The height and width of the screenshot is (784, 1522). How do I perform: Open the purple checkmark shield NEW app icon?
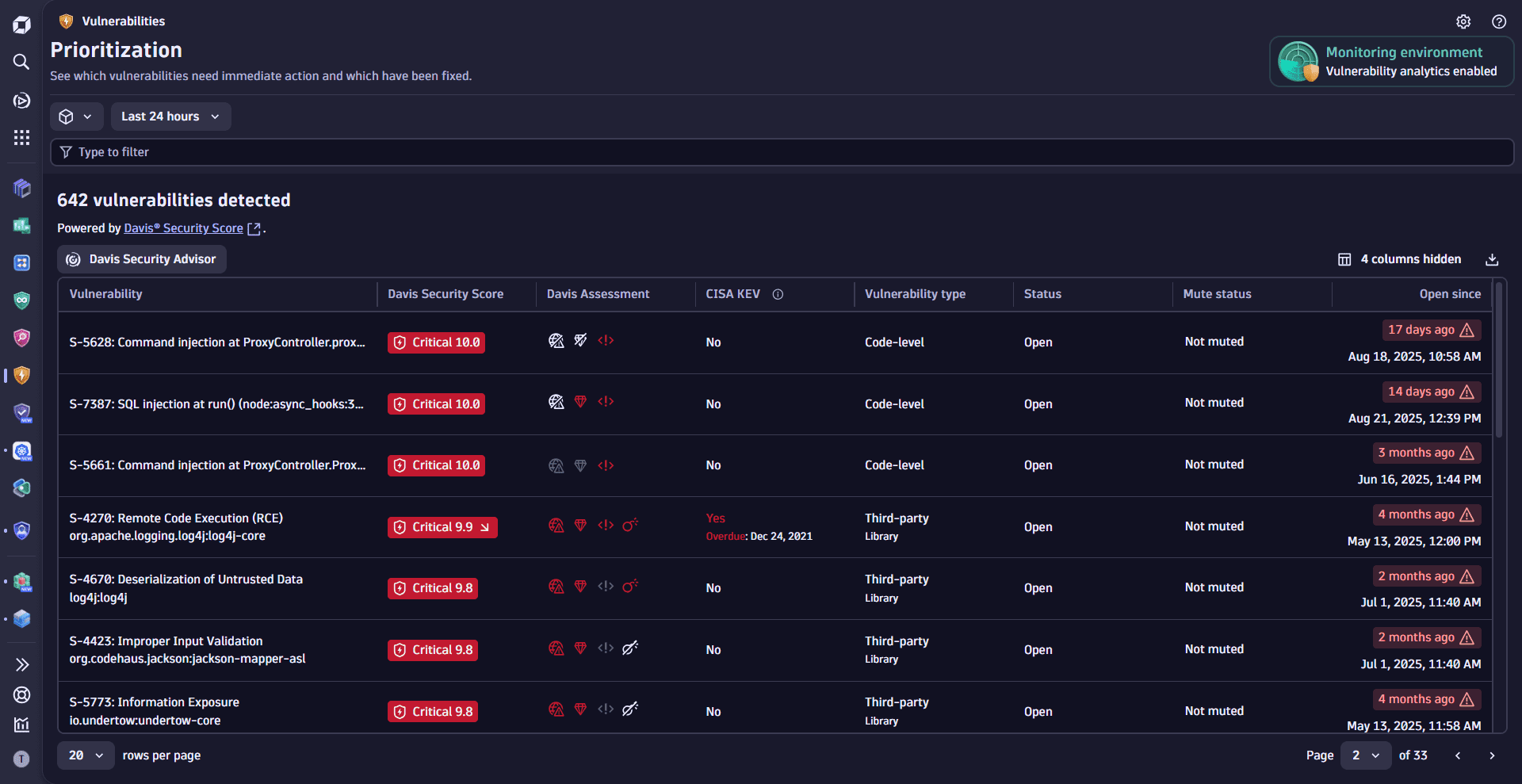tap(21, 413)
